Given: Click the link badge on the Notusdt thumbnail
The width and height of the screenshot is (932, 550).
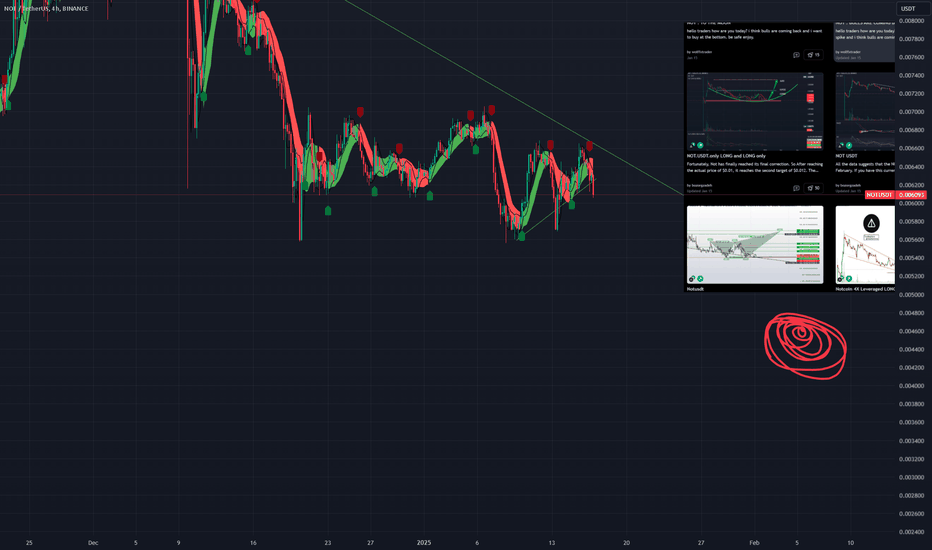Looking at the screenshot, I should (692, 278).
